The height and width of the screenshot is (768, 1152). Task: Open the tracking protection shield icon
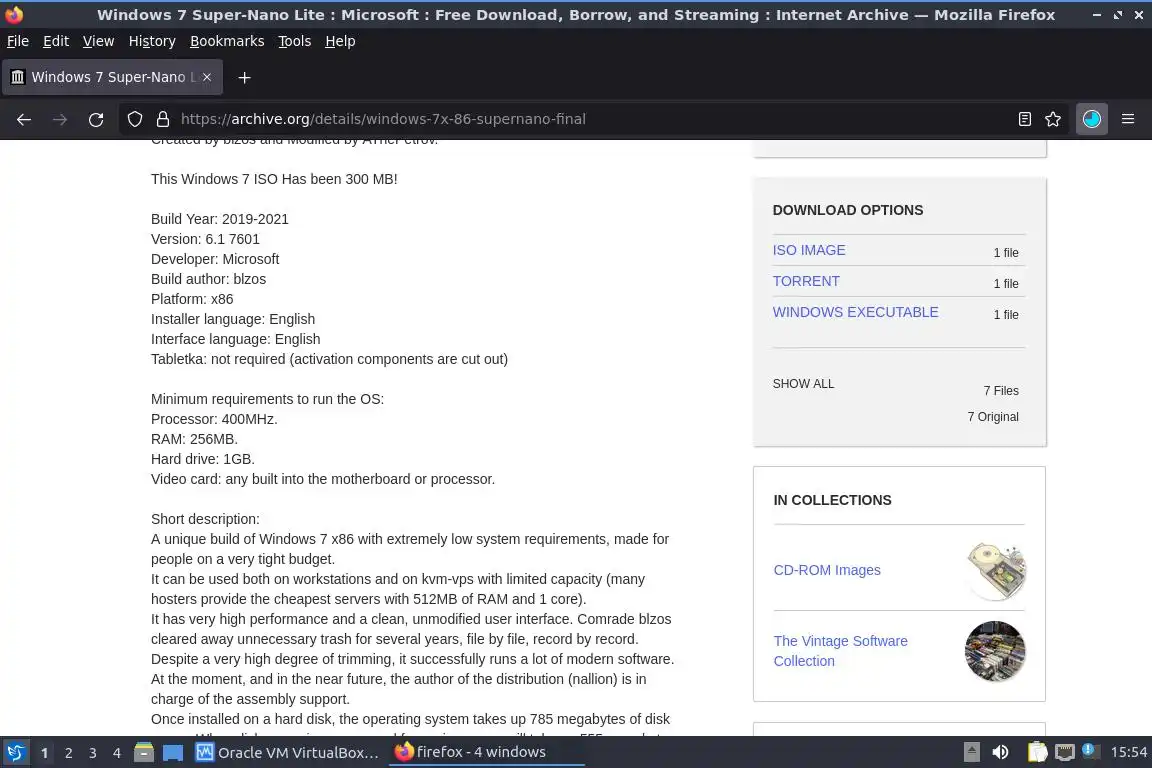(134, 119)
